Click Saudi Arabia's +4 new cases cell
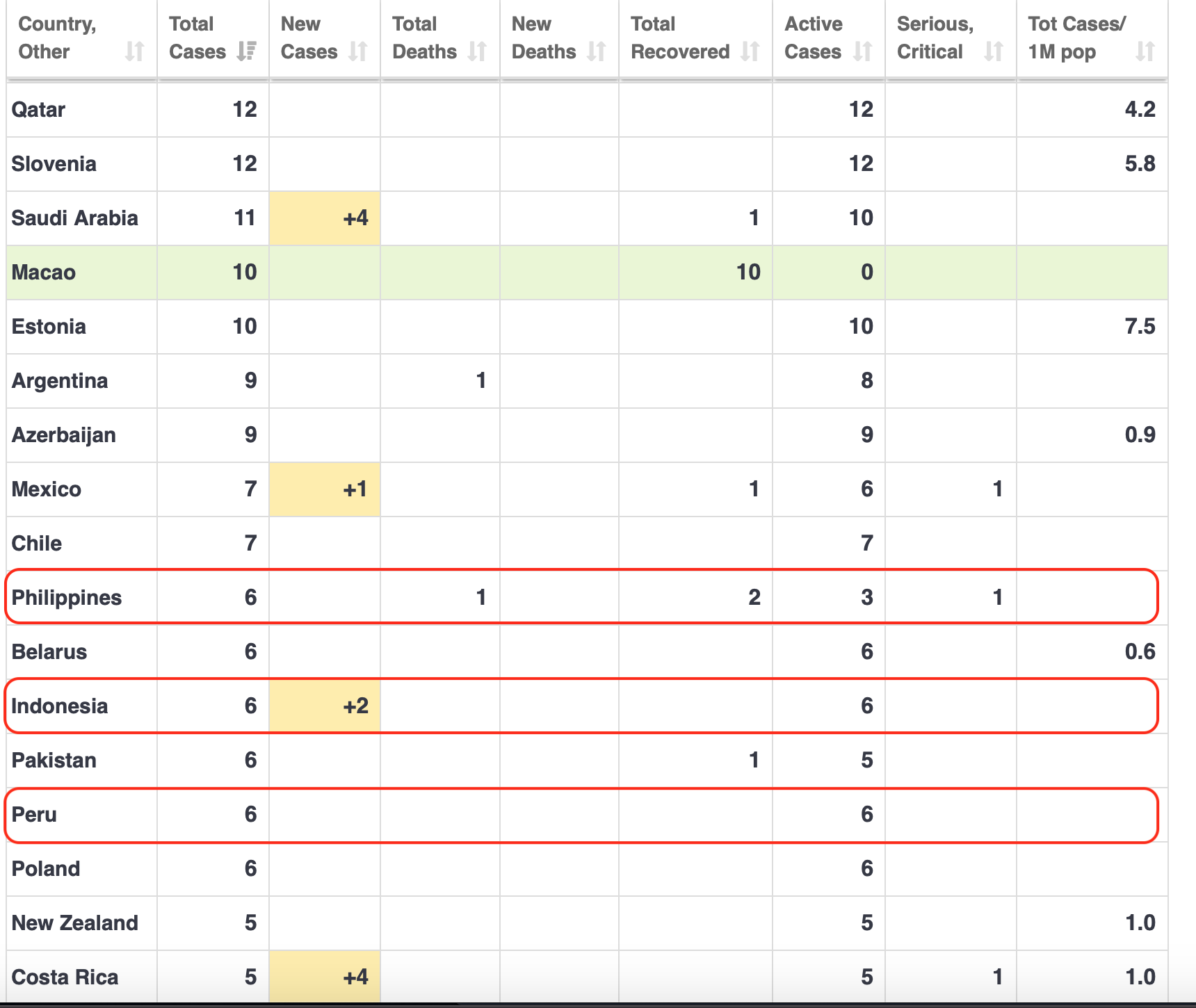This screenshot has width=1196, height=1008. pyautogui.click(x=325, y=218)
